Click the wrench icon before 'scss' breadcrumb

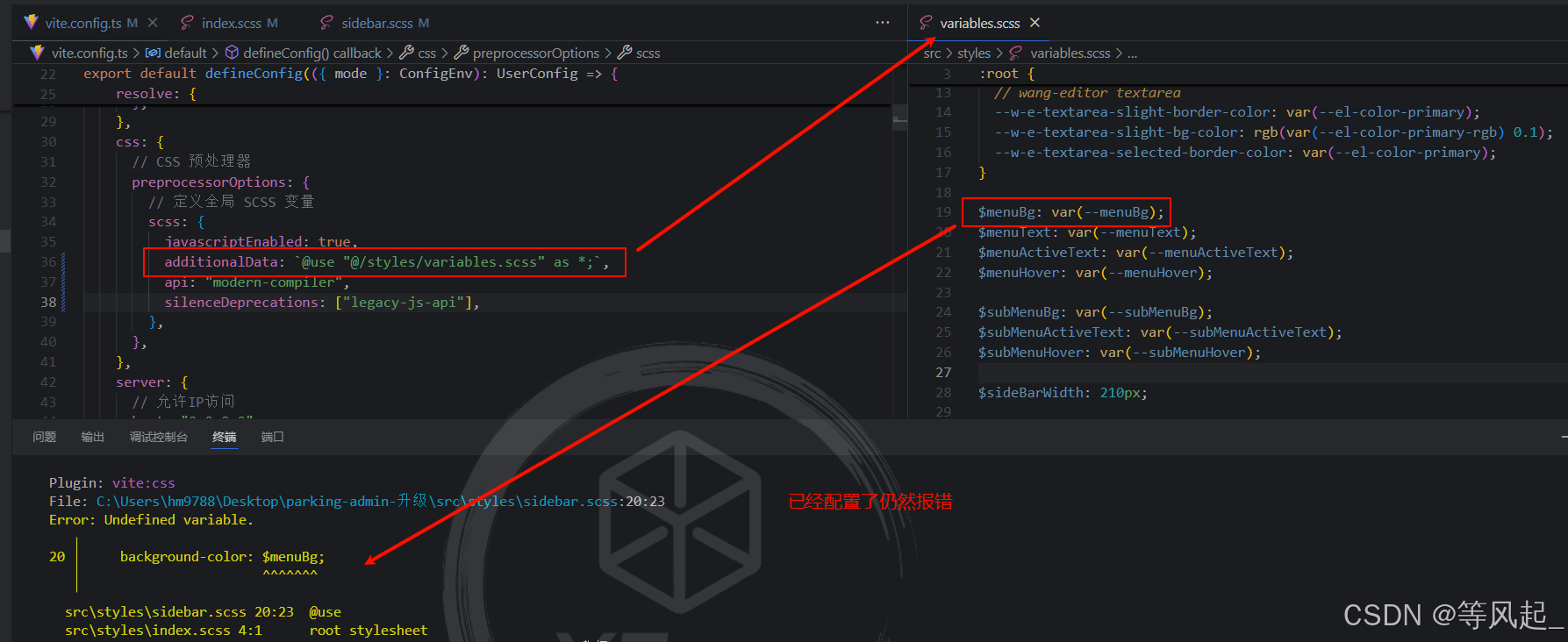pyautogui.click(x=625, y=53)
